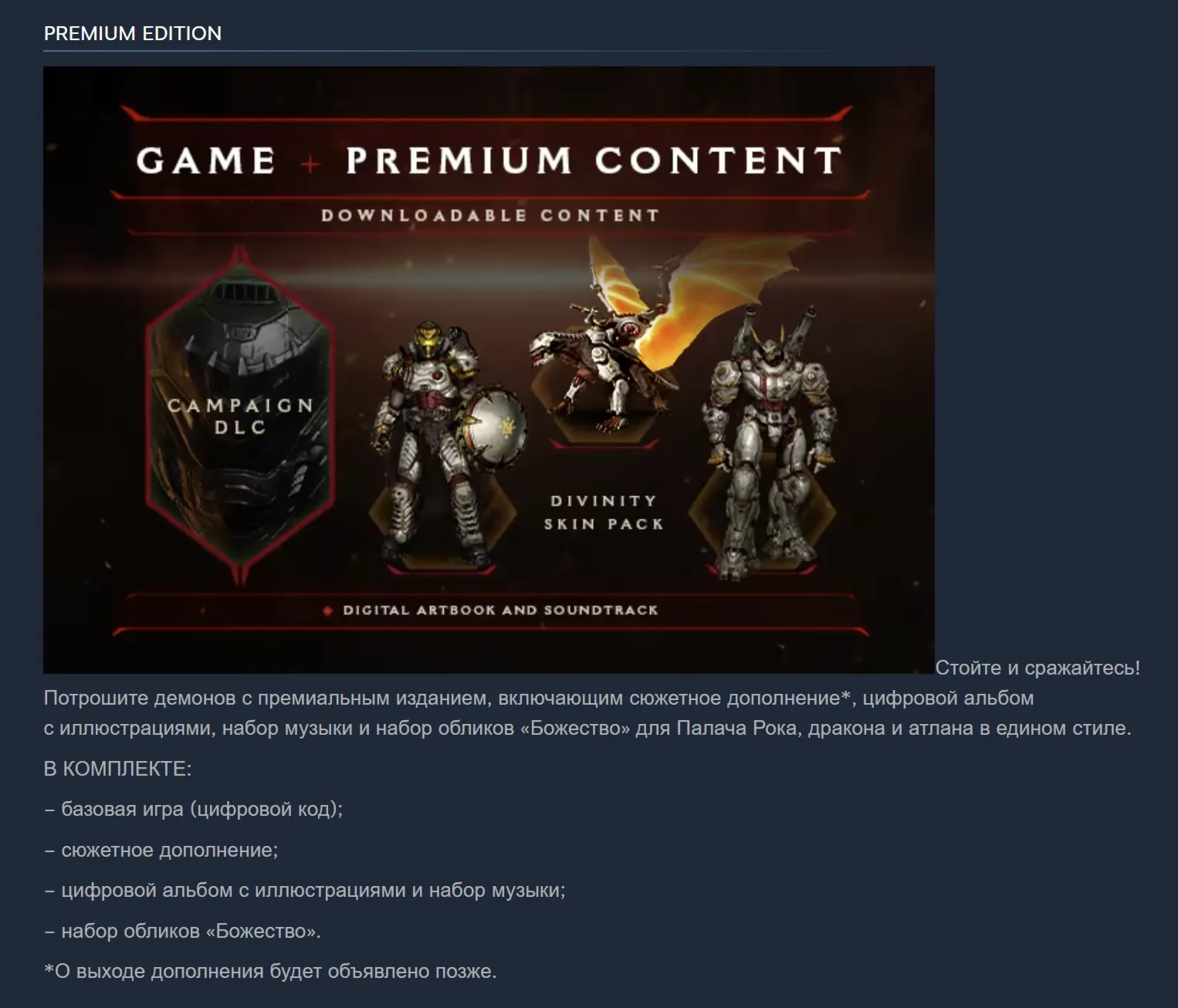Click the DIVINITY SKIN PACK label
The width and height of the screenshot is (1178, 1008).
(603, 512)
